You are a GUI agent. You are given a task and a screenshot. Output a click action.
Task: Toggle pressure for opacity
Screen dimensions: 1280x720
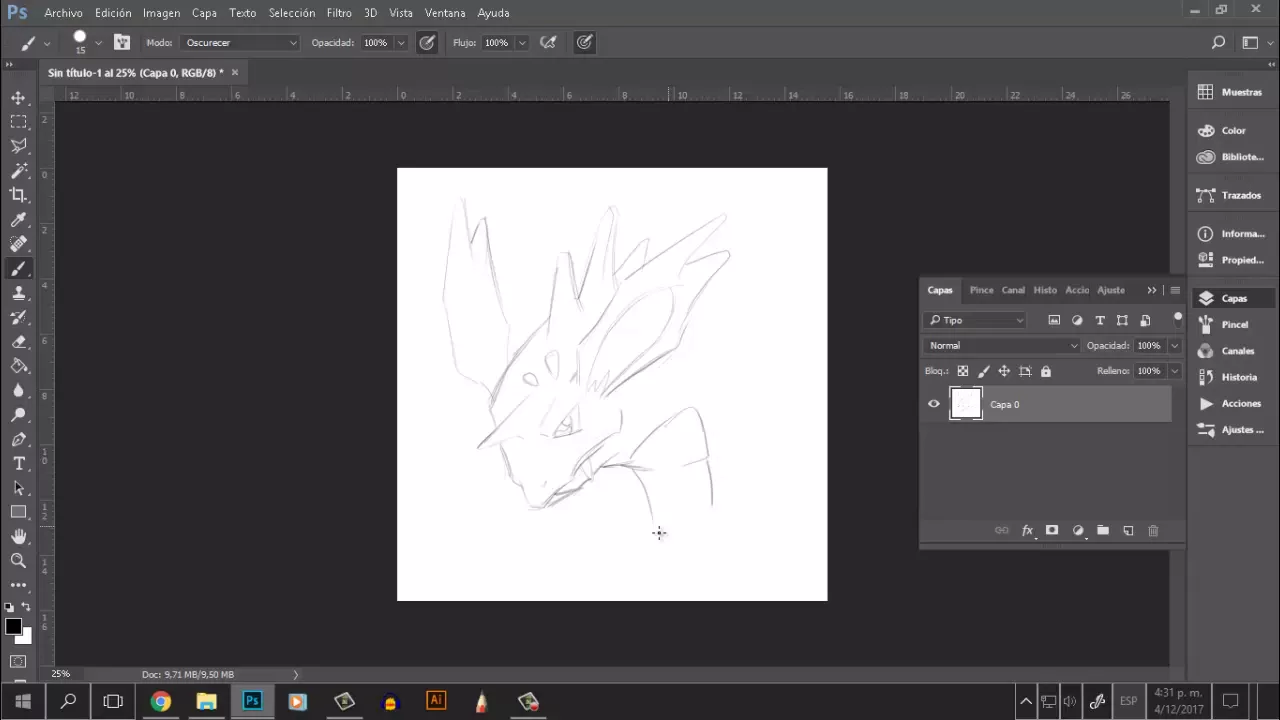[x=427, y=43]
